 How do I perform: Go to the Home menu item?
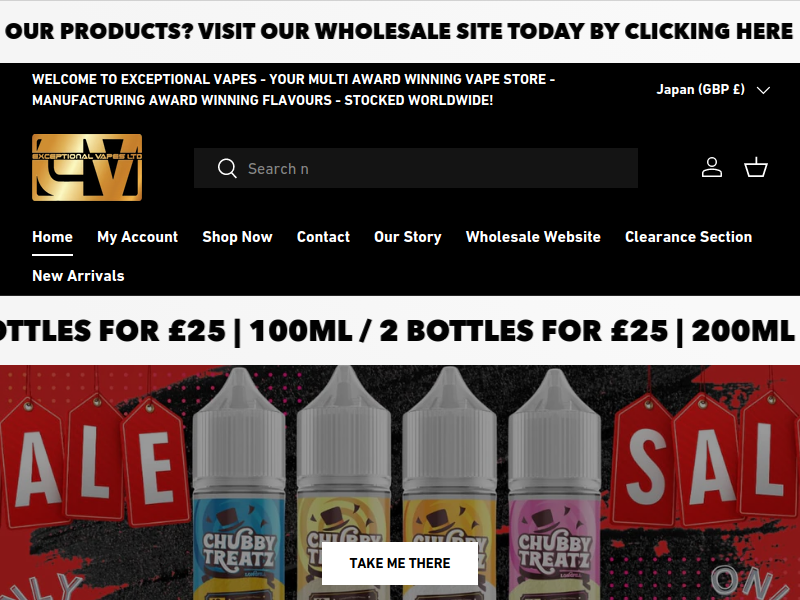(53, 237)
